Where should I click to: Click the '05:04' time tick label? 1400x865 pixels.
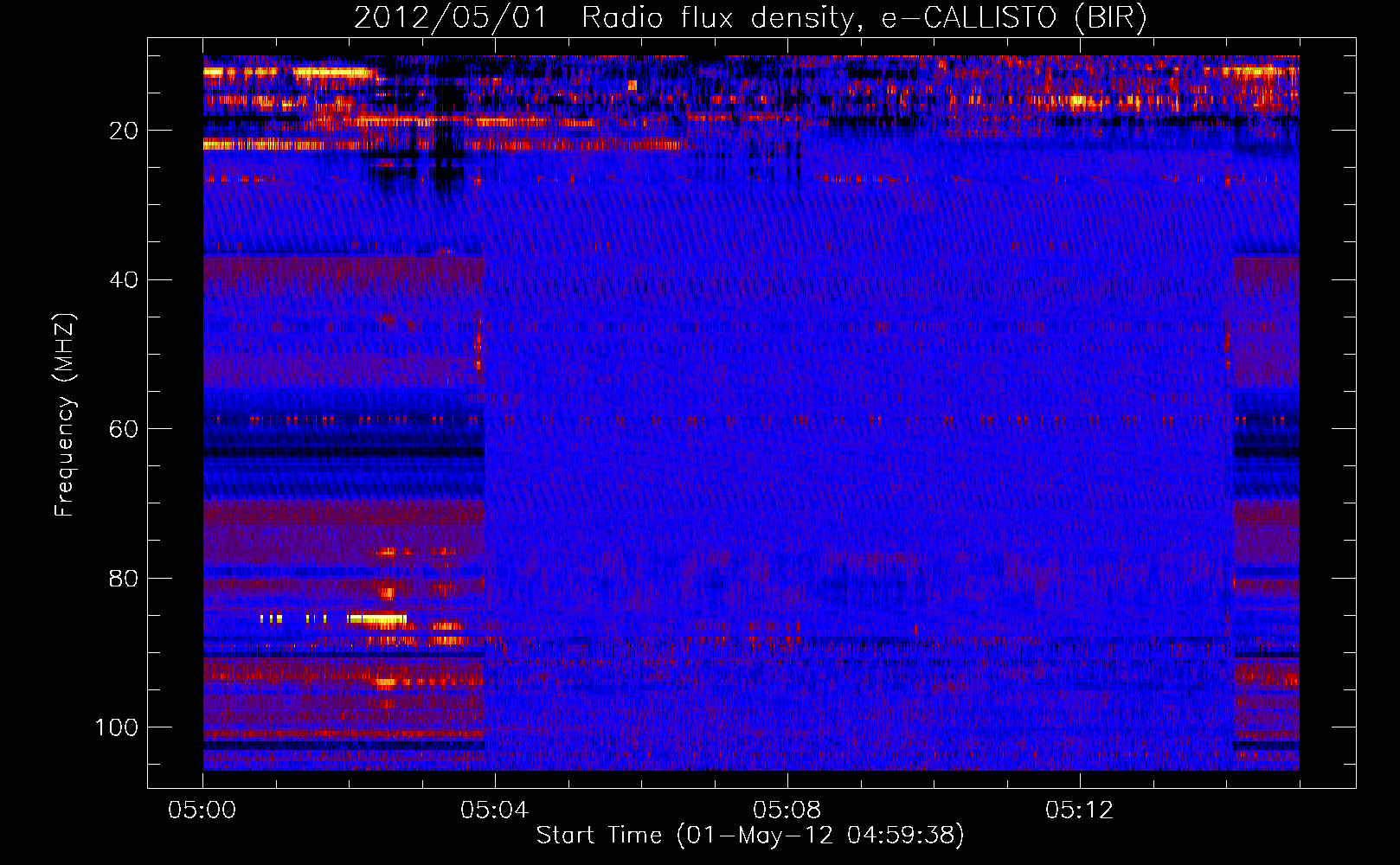coord(495,811)
